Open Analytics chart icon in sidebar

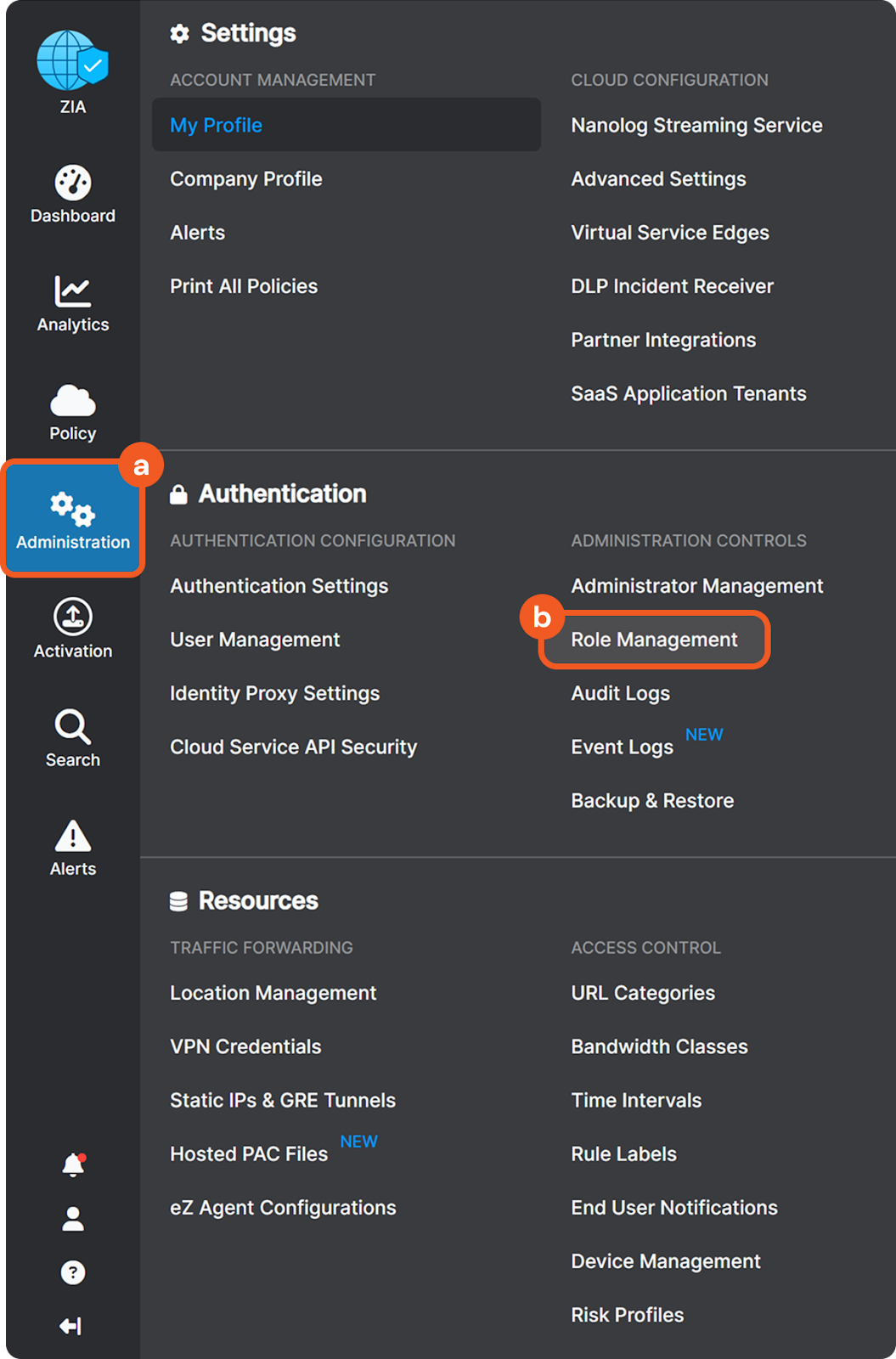(x=73, y=291)
